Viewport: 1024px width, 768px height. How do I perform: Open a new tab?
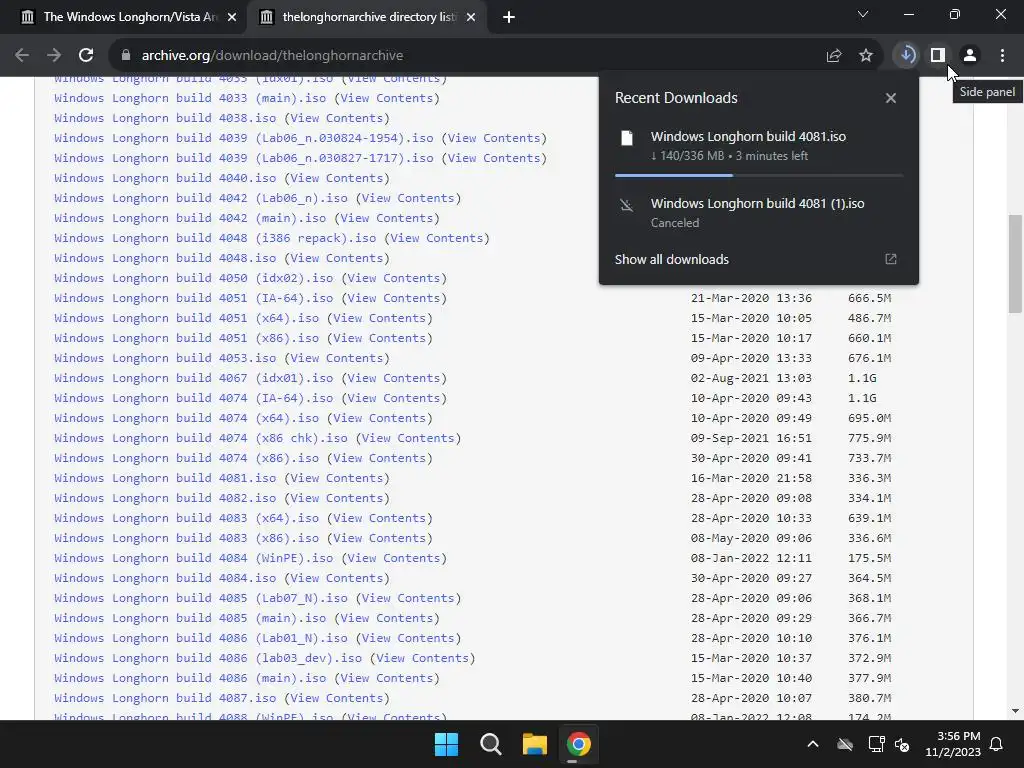(x=509, y=17)
